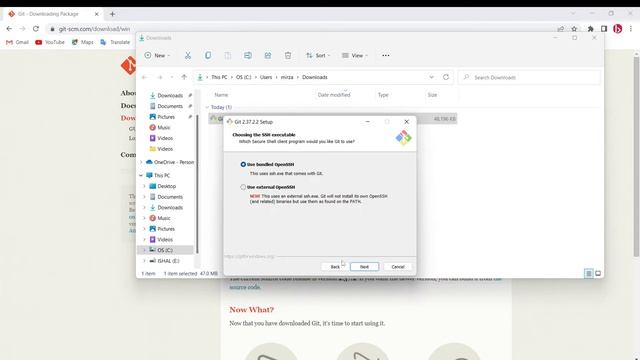Click the Copy icon in Explorer toolbar
The height and width of the screenshot is (360, 640).
pos(208,56)
